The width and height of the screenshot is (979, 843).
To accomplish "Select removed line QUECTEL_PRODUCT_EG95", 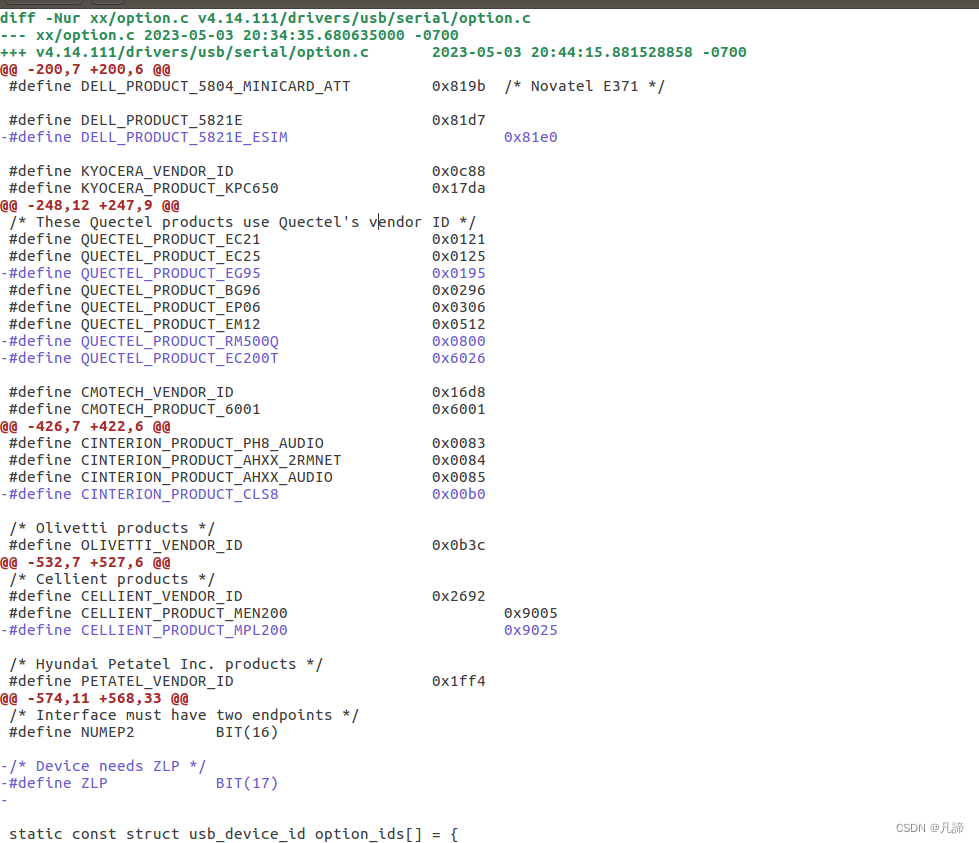I will point(243,273).
